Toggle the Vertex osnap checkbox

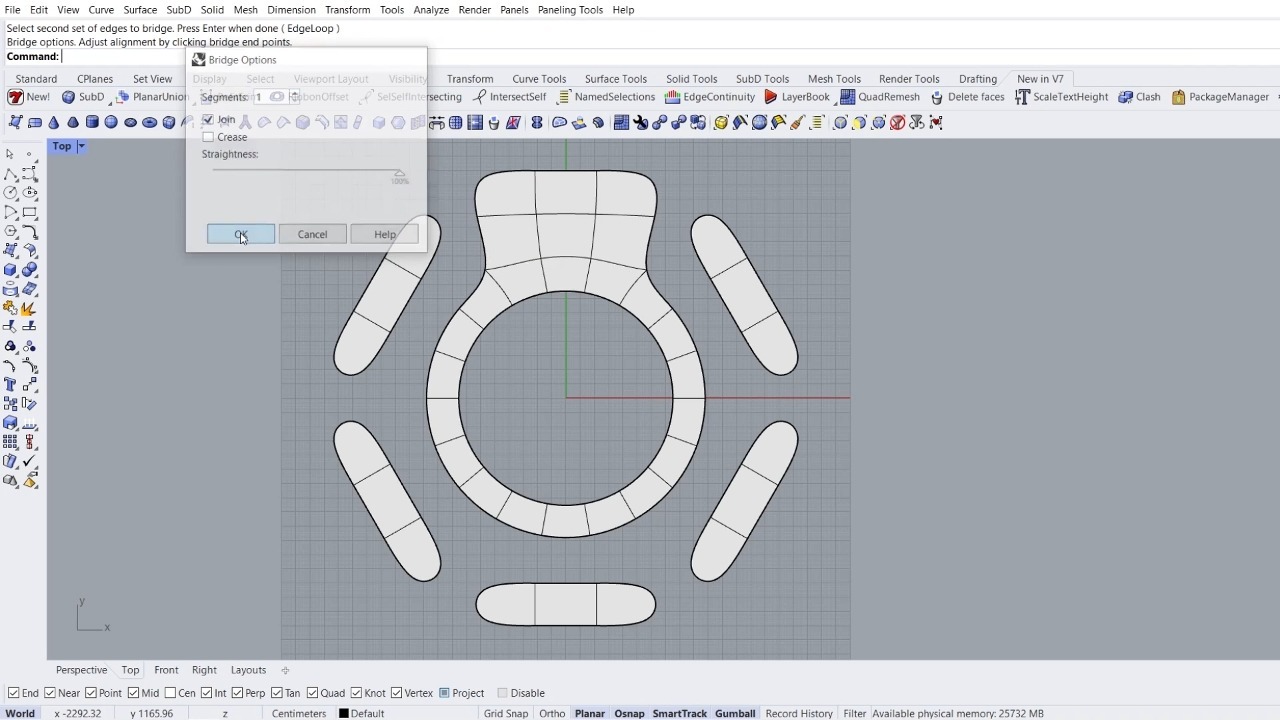pos(396,693)
